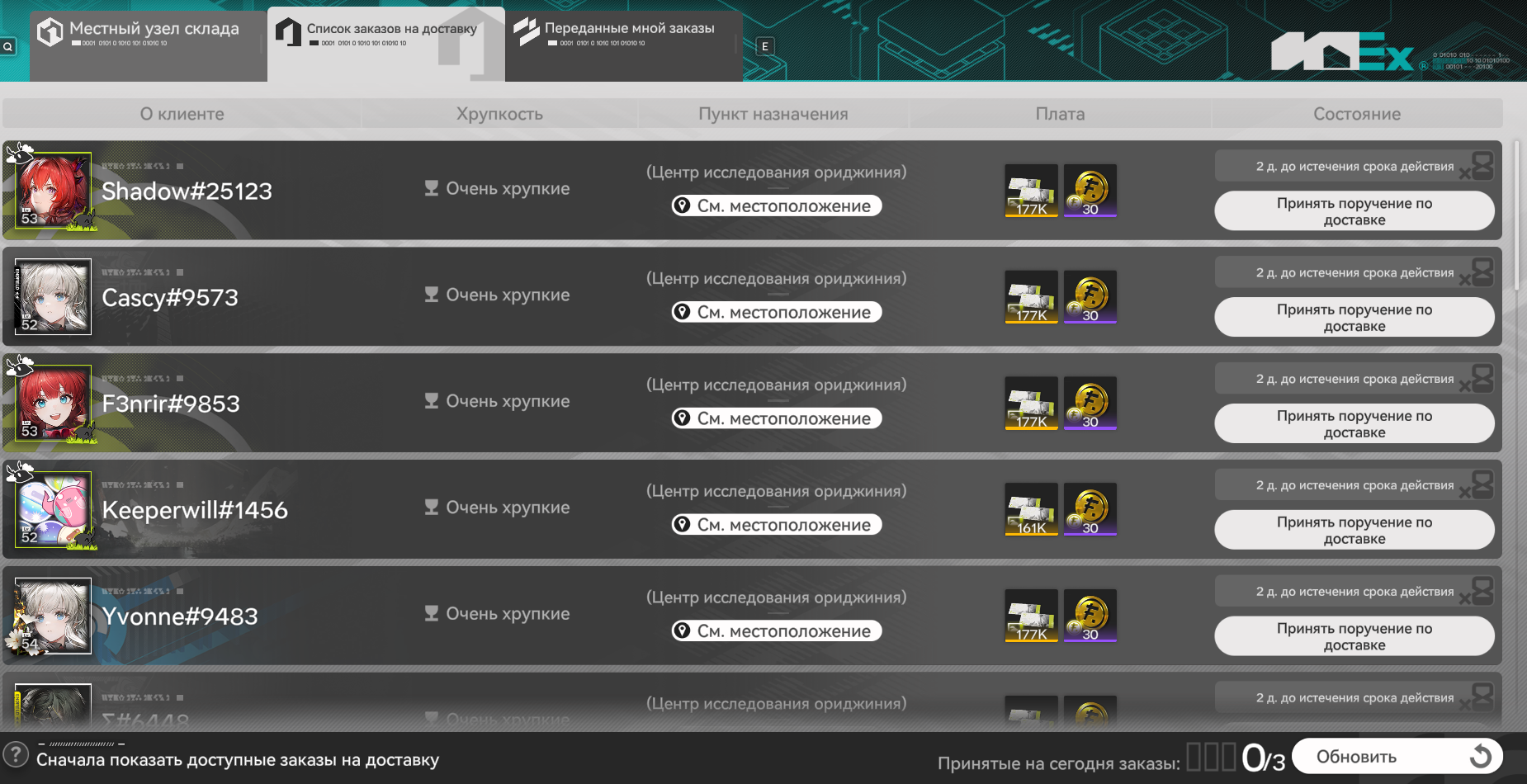The width and height of the screenshot is (1527, 784).
Task: Click the gold coin reward icon for Cascy#9573
Action: tap(1090, 297)
